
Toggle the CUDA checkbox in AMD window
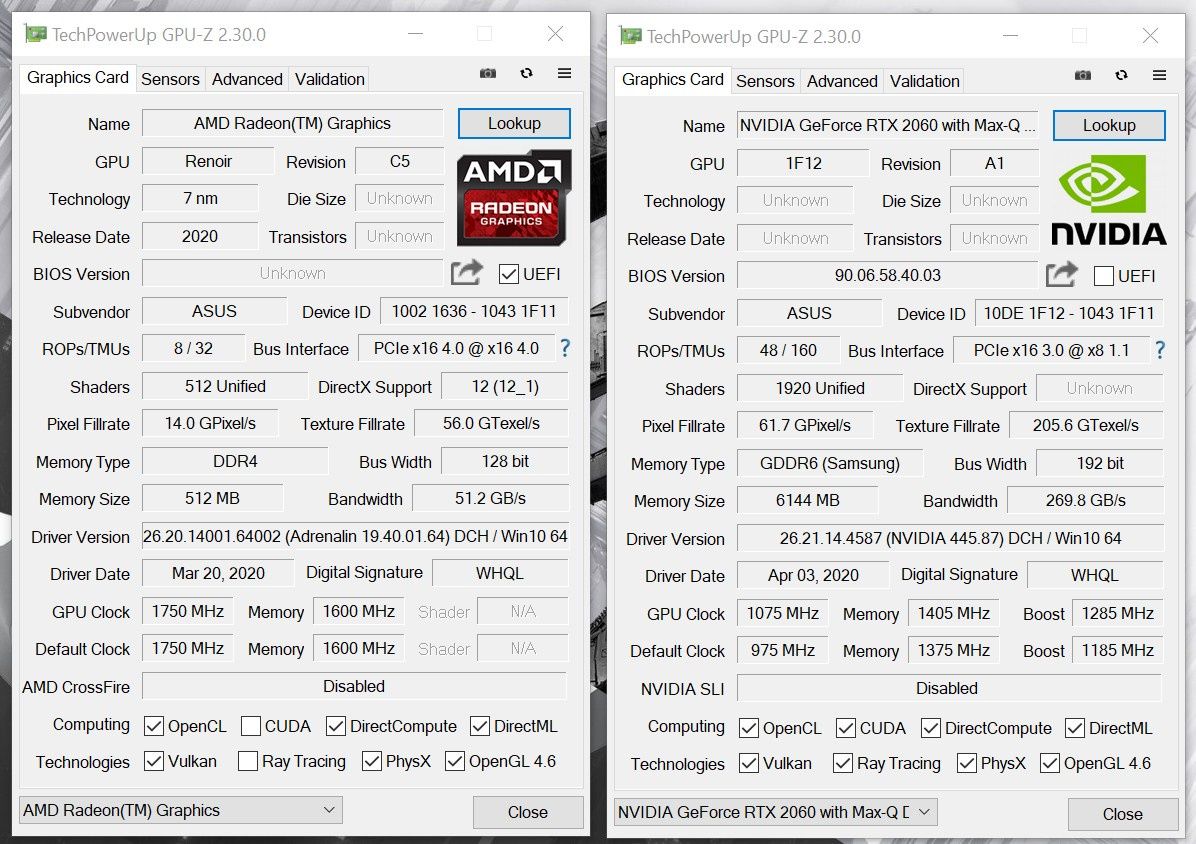coord(251,726)
